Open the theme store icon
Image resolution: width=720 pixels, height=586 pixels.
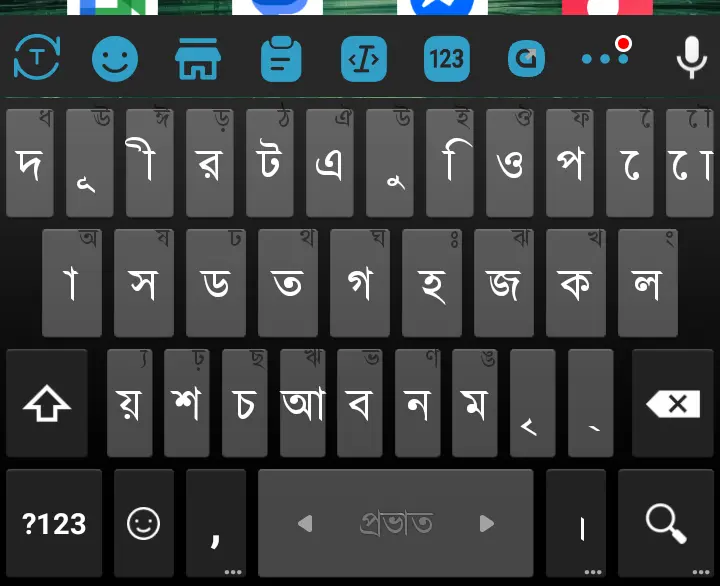tap(198, 59)
